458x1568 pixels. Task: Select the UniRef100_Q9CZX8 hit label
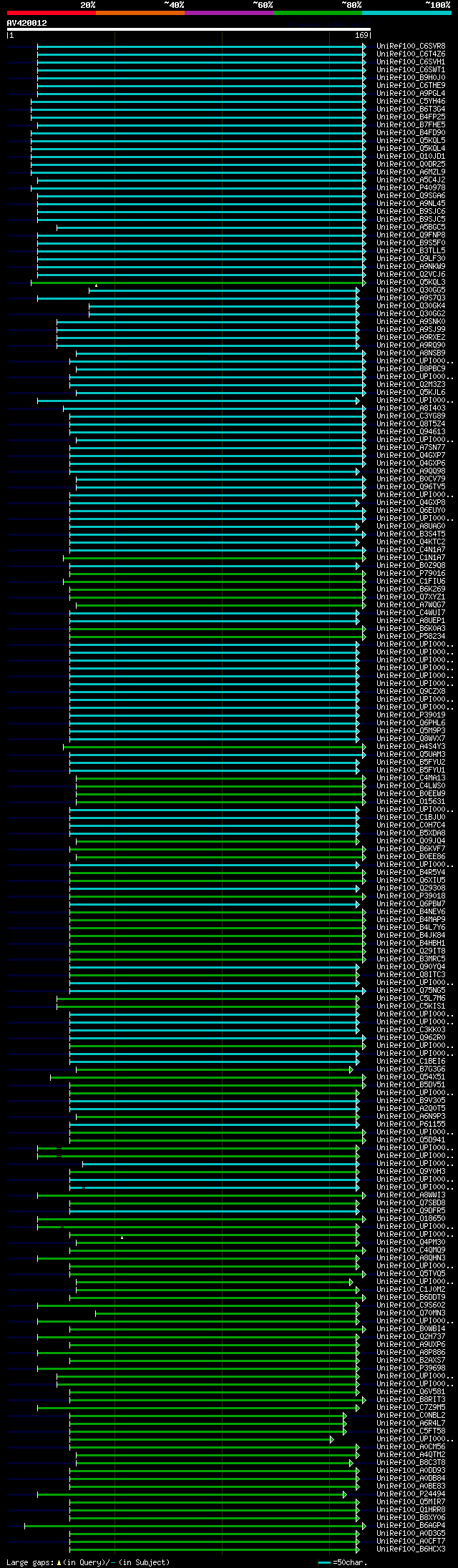point(411,692)
